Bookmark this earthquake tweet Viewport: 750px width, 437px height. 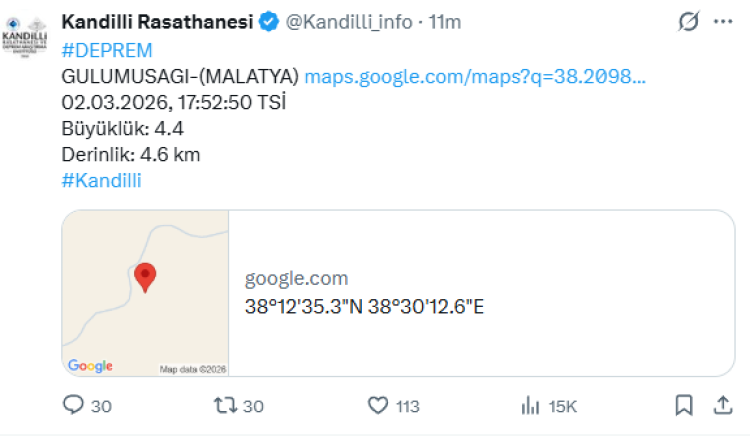684,405
